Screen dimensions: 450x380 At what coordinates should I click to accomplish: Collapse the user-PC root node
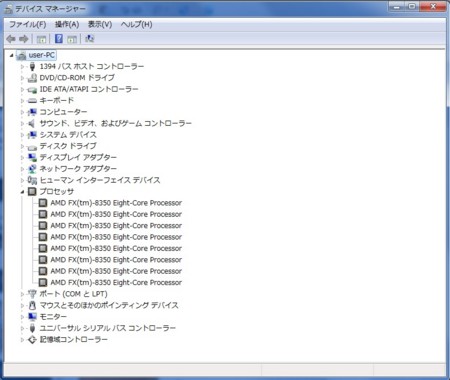[x=12, y=55]
